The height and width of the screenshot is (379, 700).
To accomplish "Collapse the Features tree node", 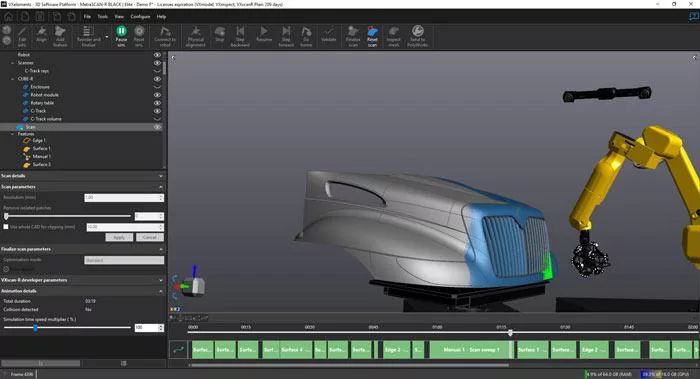I will tap(12, 134).
